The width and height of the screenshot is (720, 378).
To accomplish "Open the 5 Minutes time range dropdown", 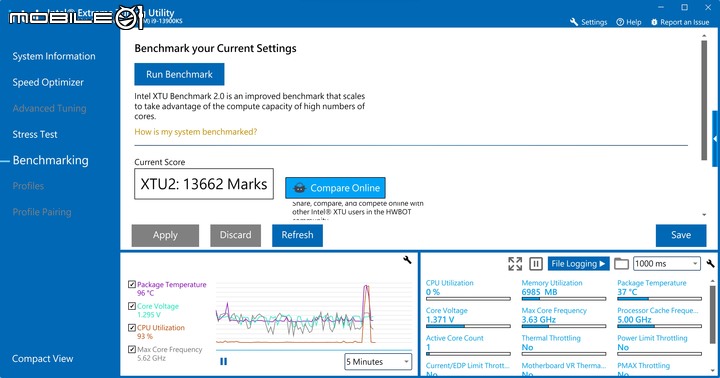I will tap(378, 361).
